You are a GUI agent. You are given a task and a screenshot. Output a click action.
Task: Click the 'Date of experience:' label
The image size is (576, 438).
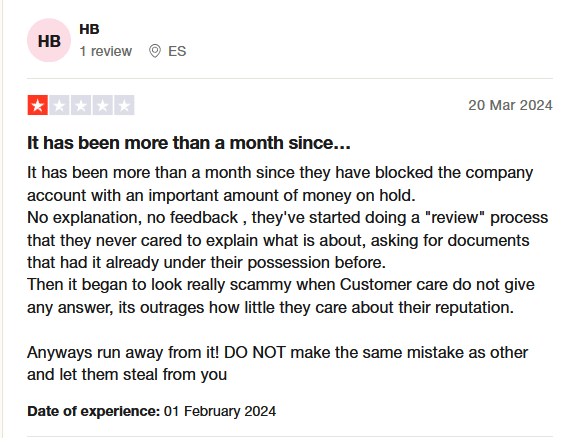(94, 411)
